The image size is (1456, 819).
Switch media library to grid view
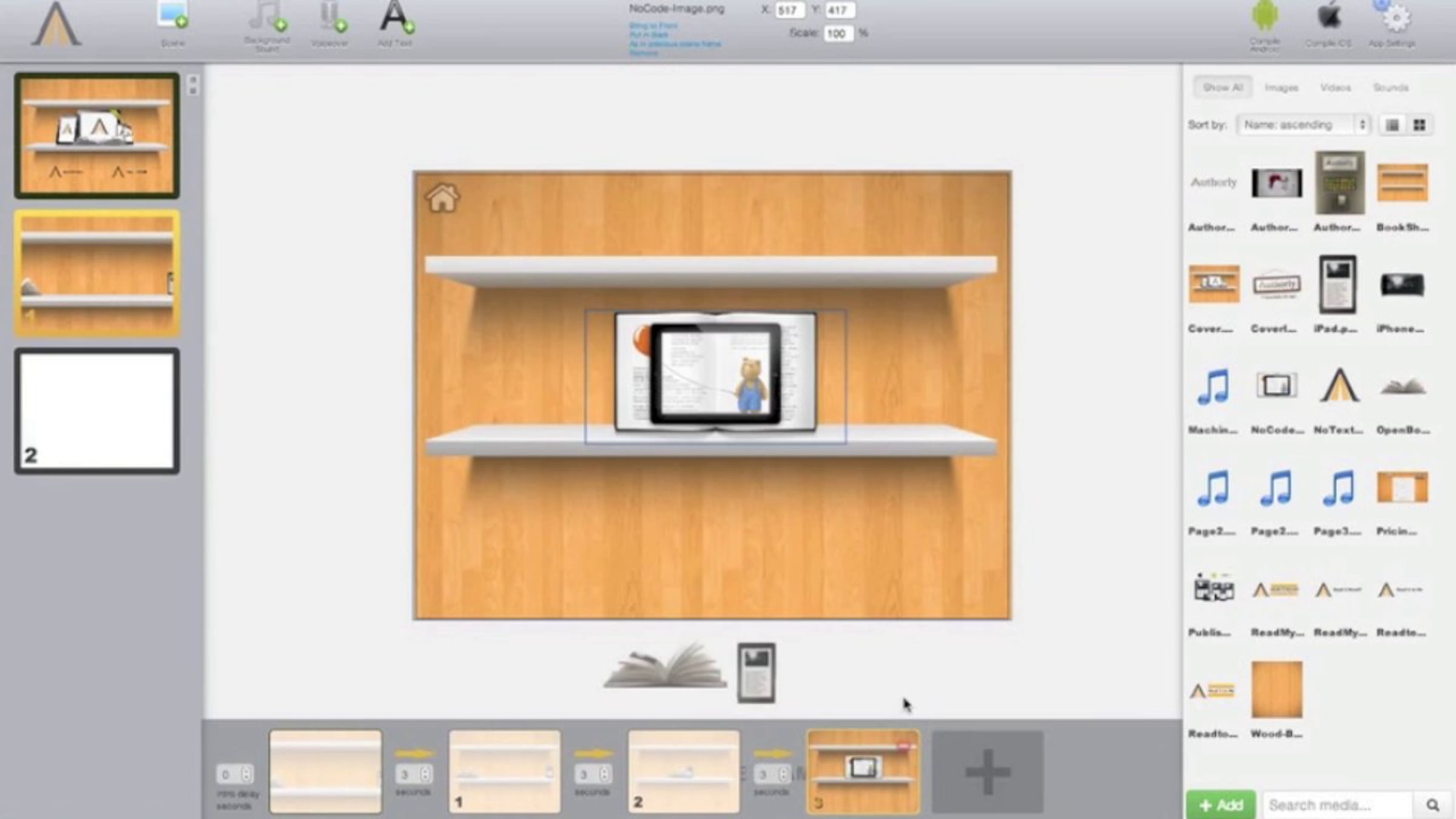point(1420,125)
